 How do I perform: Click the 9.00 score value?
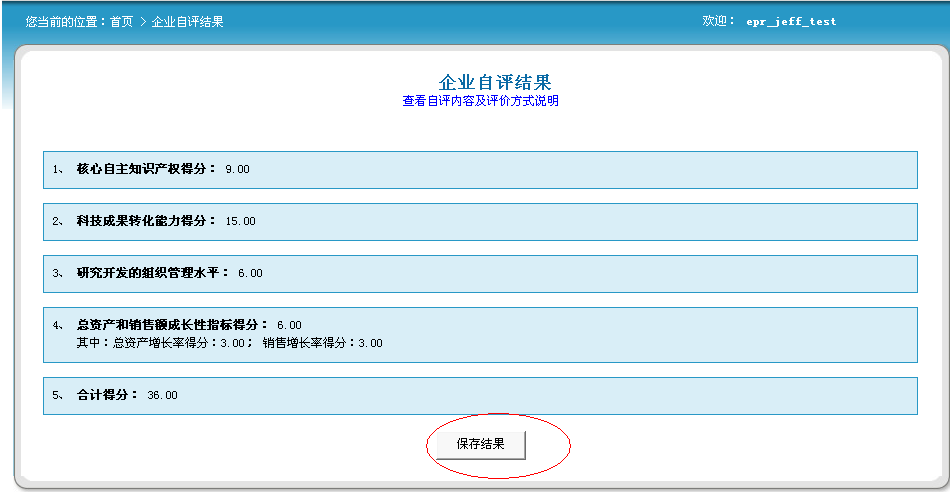pos(238,170)
